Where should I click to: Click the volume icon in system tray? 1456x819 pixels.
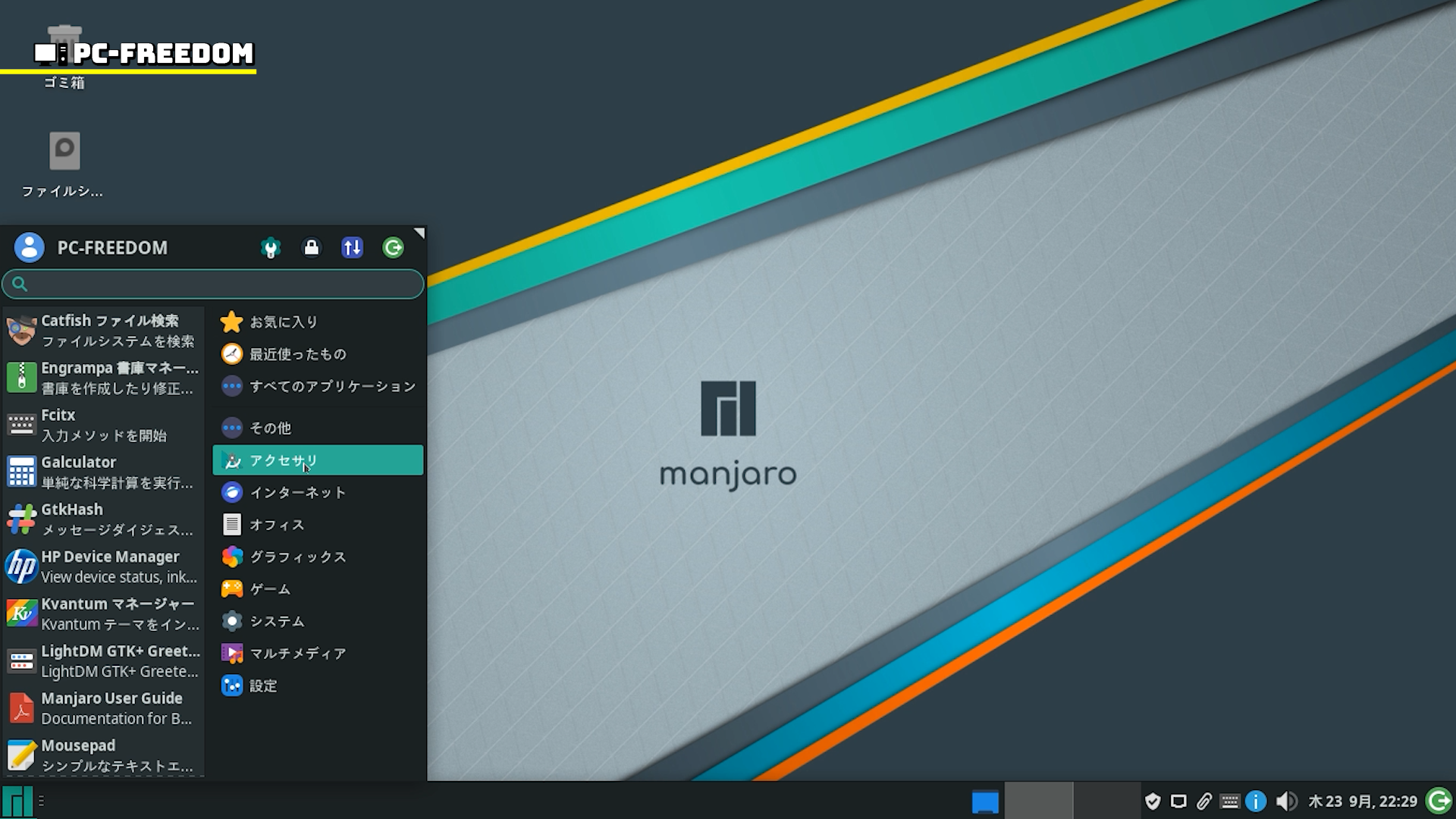[x=1285, y=802]
